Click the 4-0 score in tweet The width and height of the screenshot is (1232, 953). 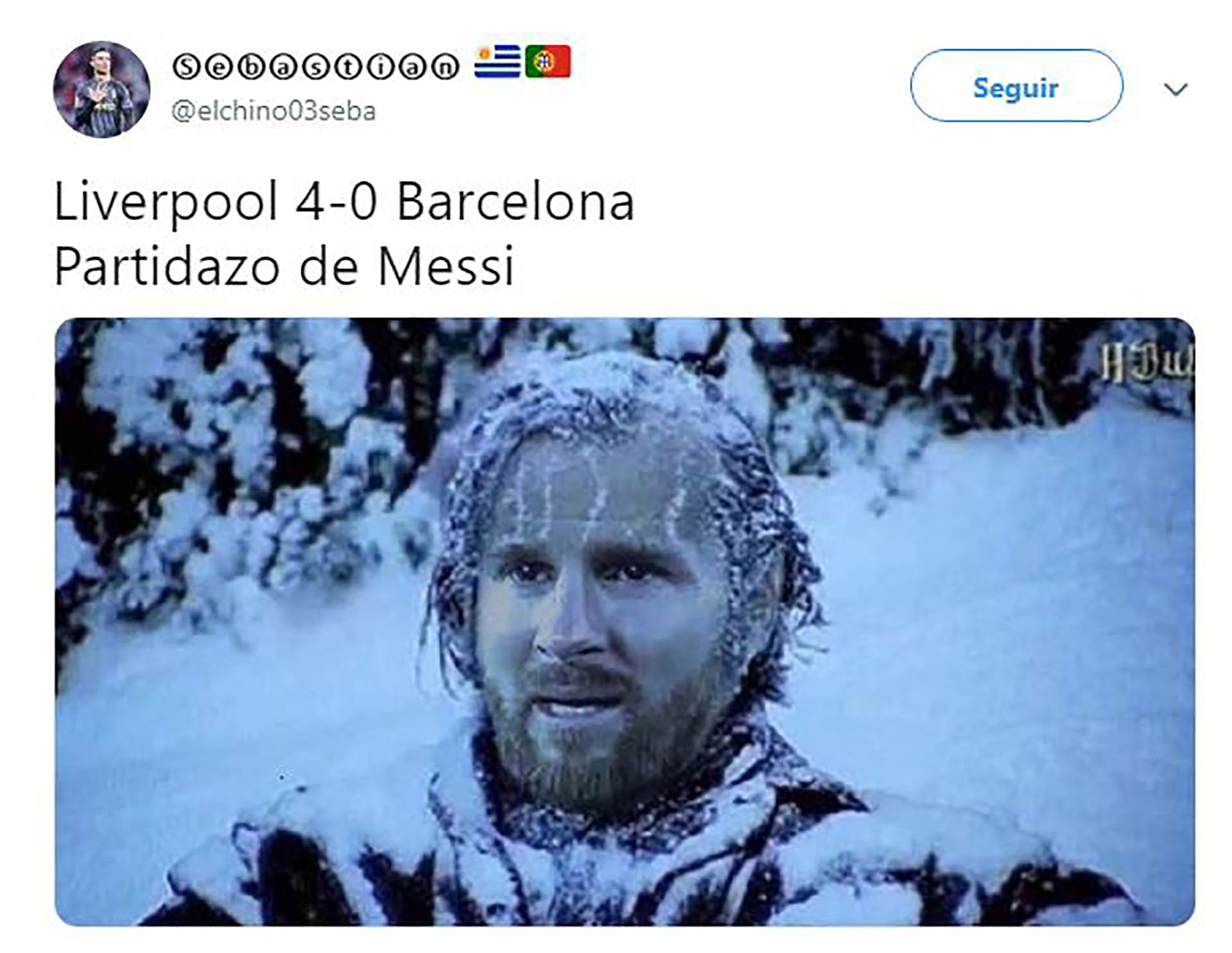[337, 202]
